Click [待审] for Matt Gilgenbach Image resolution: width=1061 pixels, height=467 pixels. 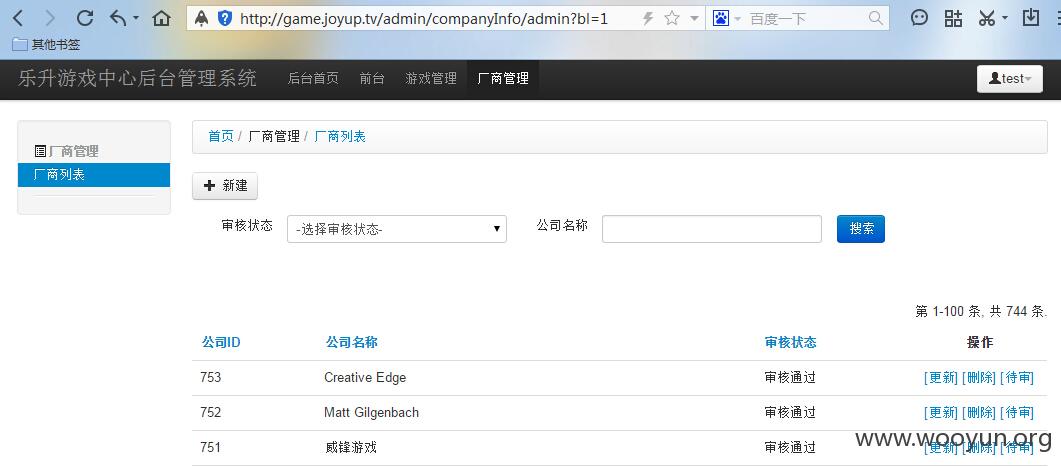coord(1017,412)
